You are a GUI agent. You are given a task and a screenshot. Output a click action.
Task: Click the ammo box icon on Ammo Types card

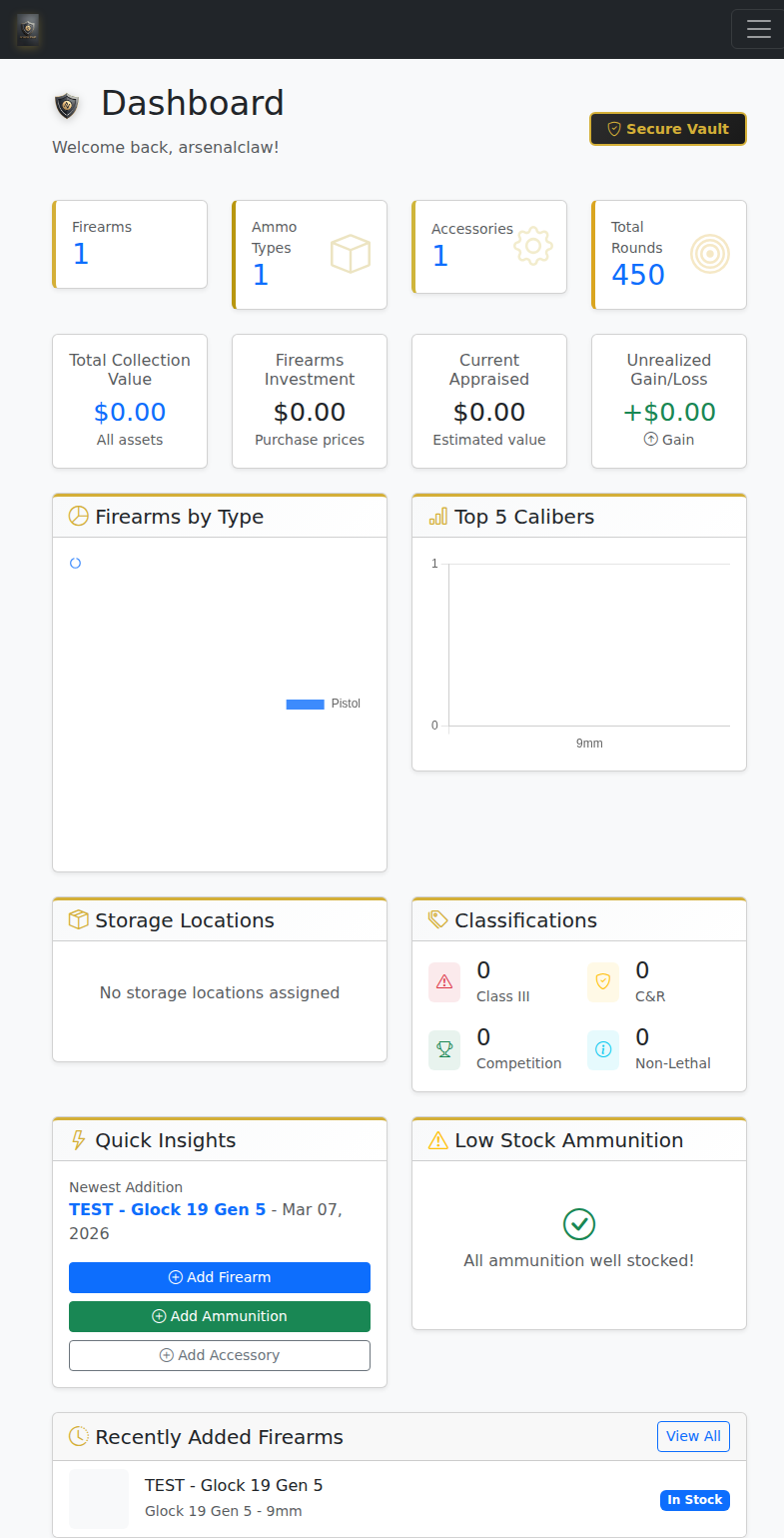[350, 254]
